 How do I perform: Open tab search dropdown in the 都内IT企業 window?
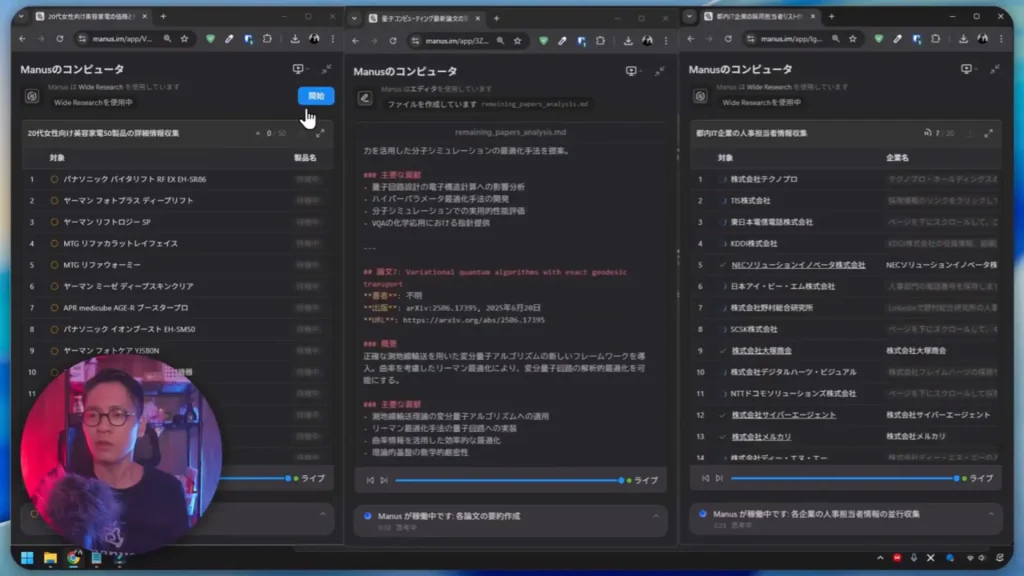click(690, 16)
